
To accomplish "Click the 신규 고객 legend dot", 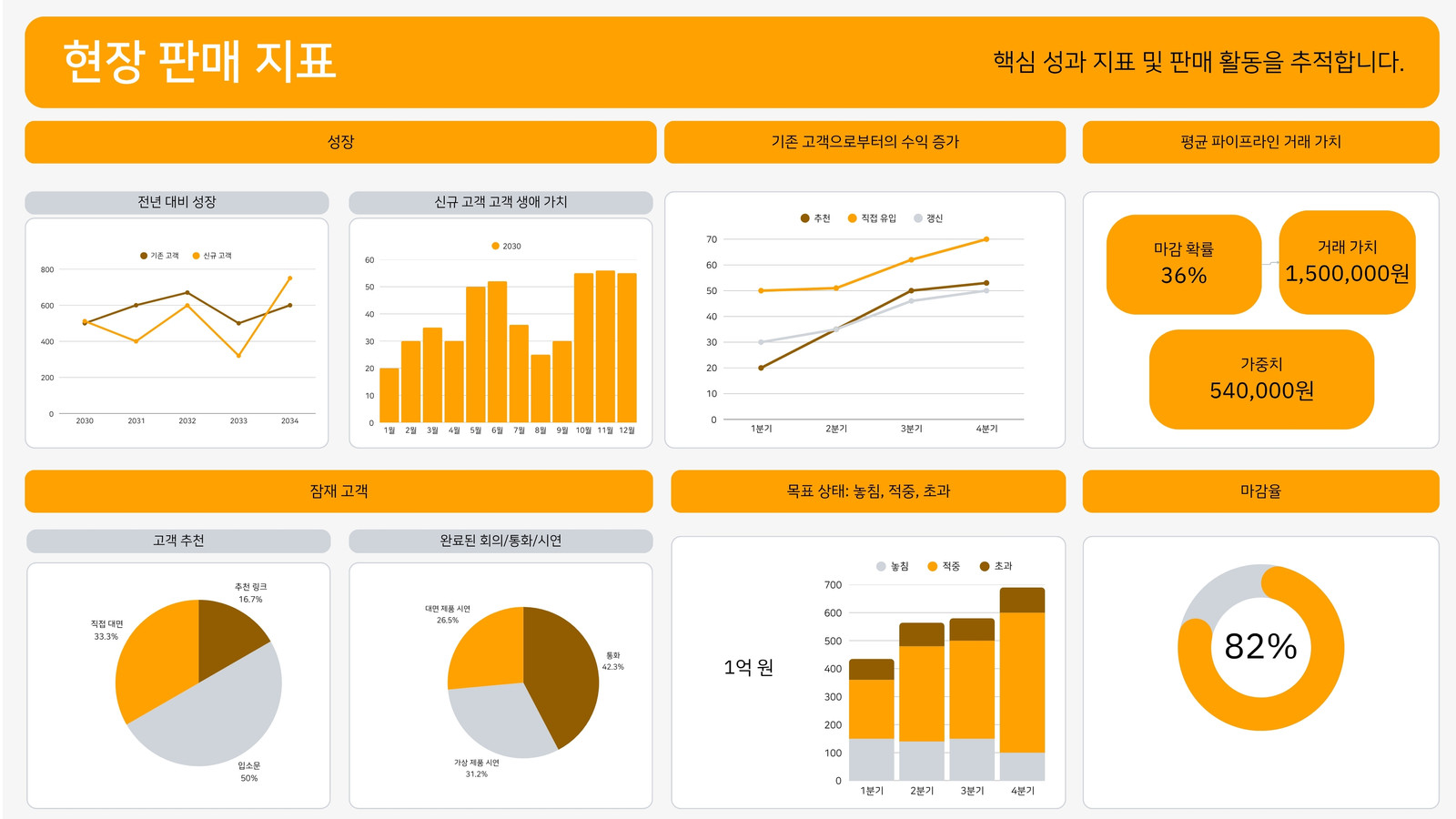I will tap(196, 256).
